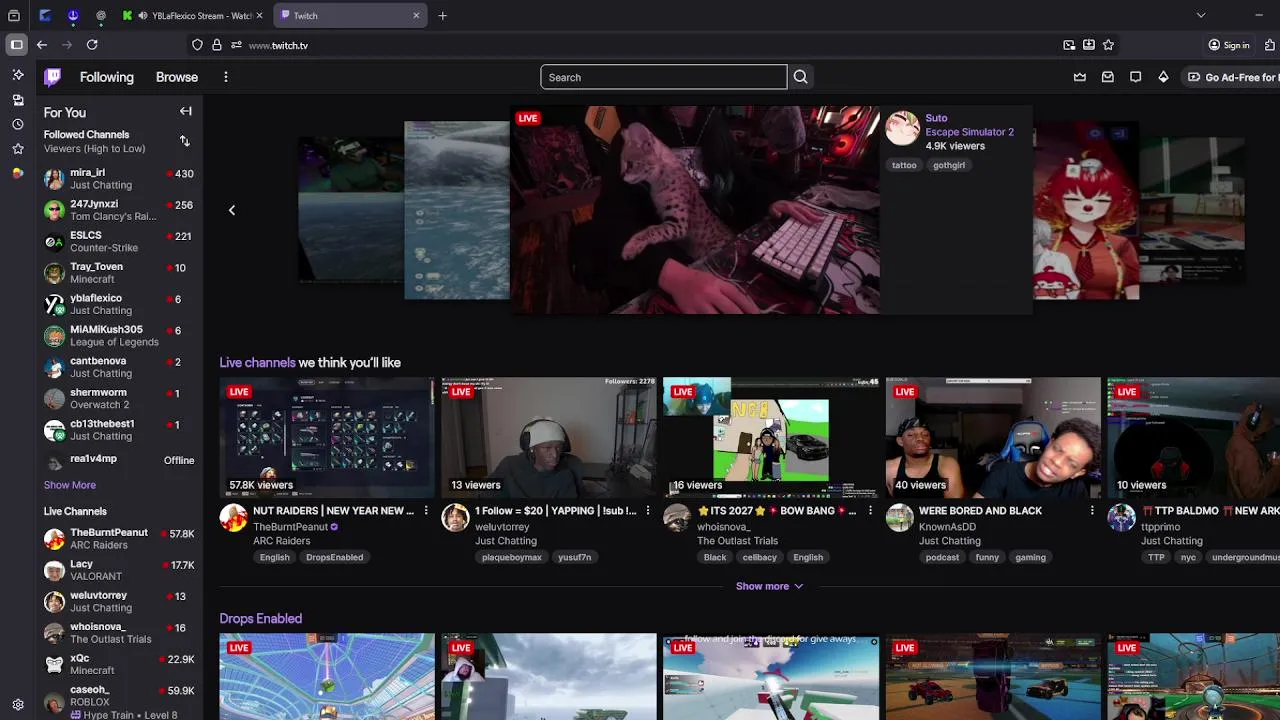Screen dimensions: 1280x720
Task: Open Suto channel avatar
Action: click(x=902, y=128)
